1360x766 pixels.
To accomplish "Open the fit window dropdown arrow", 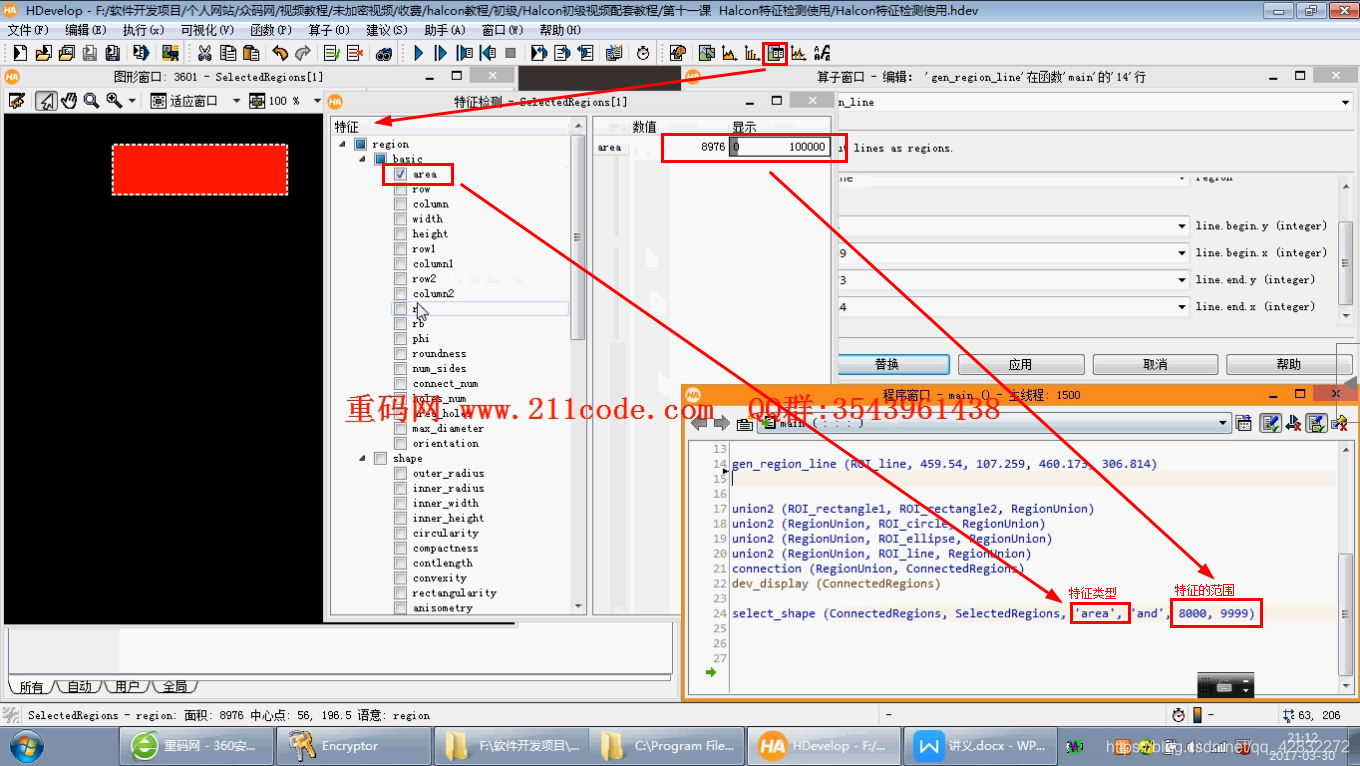I will (236, 100).
